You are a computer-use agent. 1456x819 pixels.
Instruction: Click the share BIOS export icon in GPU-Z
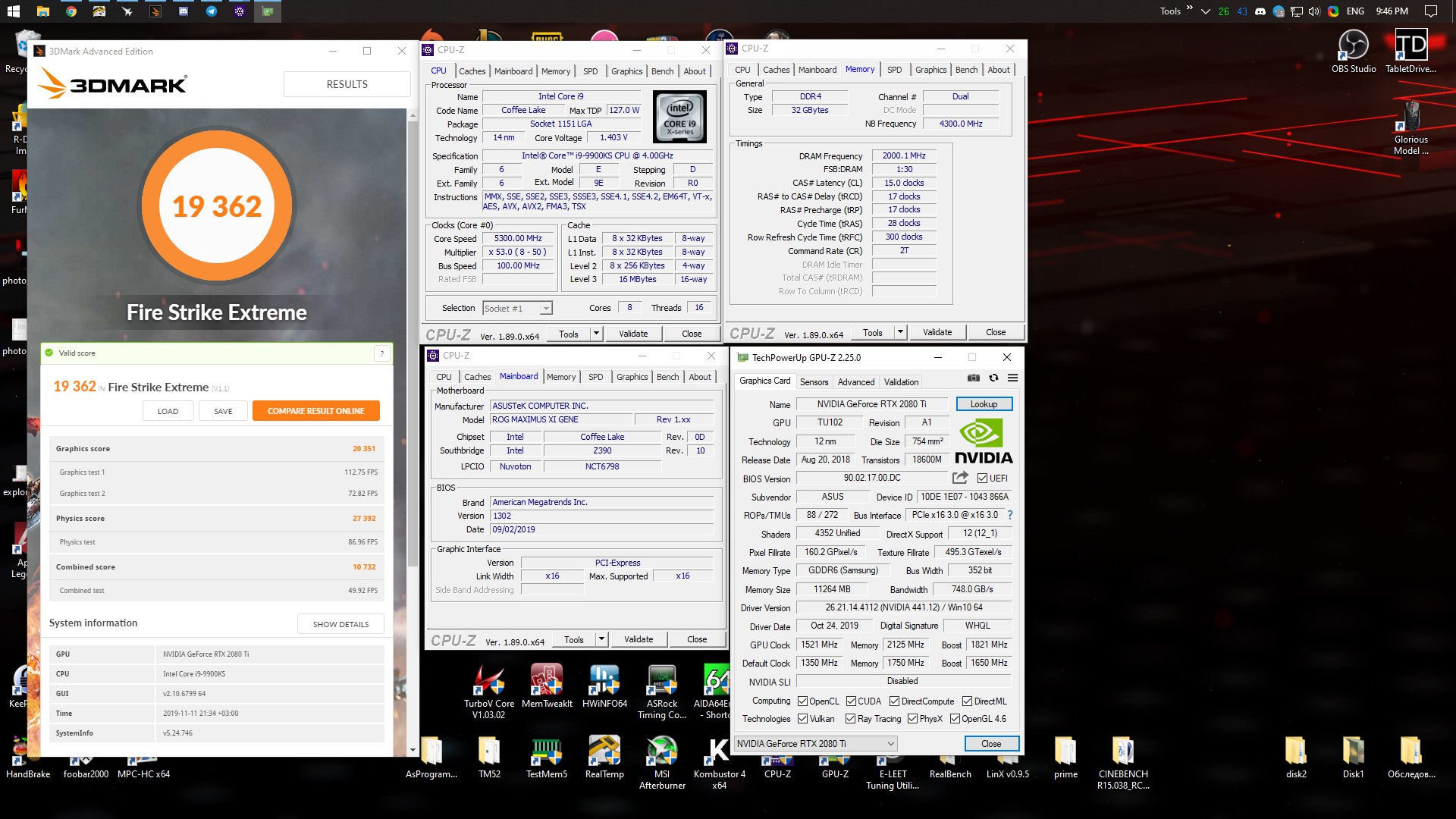pyautogui.click(x=960, y=478)
